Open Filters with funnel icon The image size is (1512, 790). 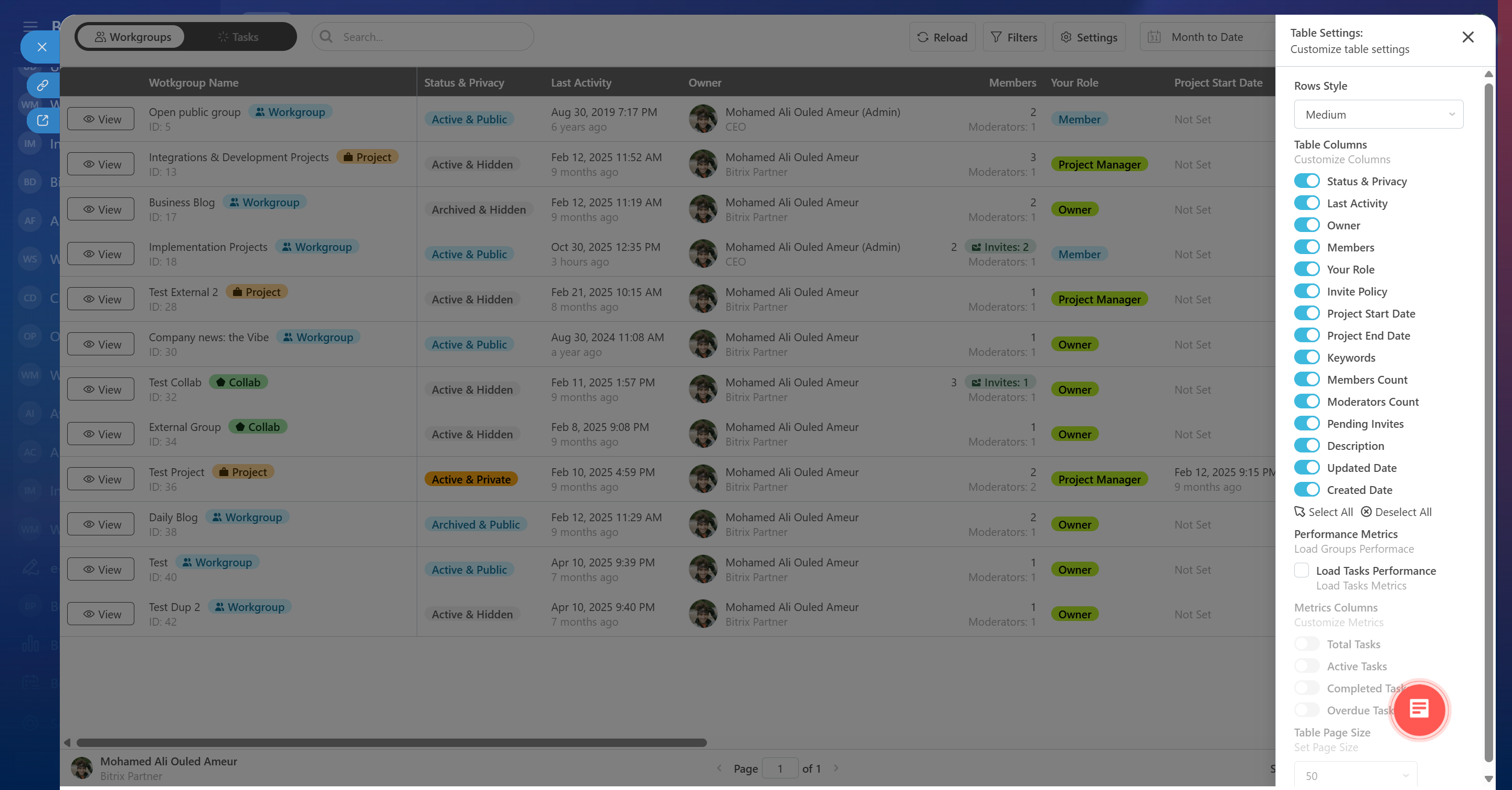tap(1013, 37)
